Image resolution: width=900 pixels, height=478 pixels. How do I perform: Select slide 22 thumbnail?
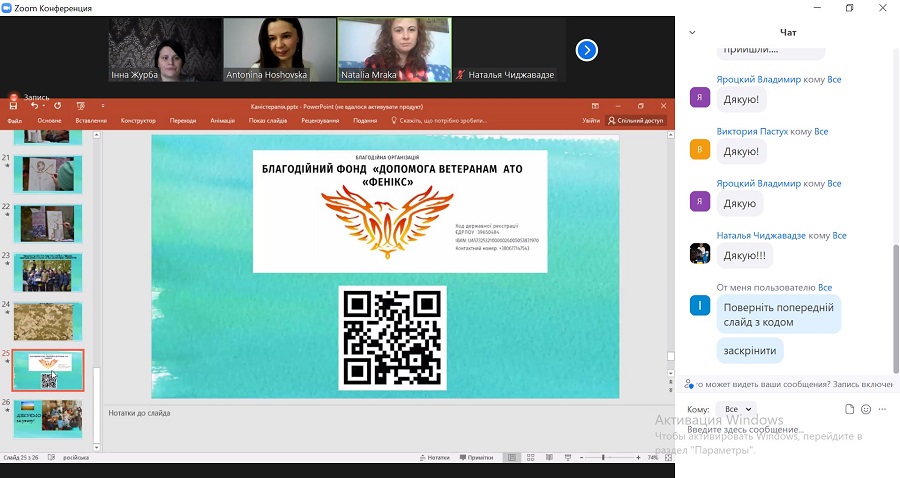pos(48,224)
